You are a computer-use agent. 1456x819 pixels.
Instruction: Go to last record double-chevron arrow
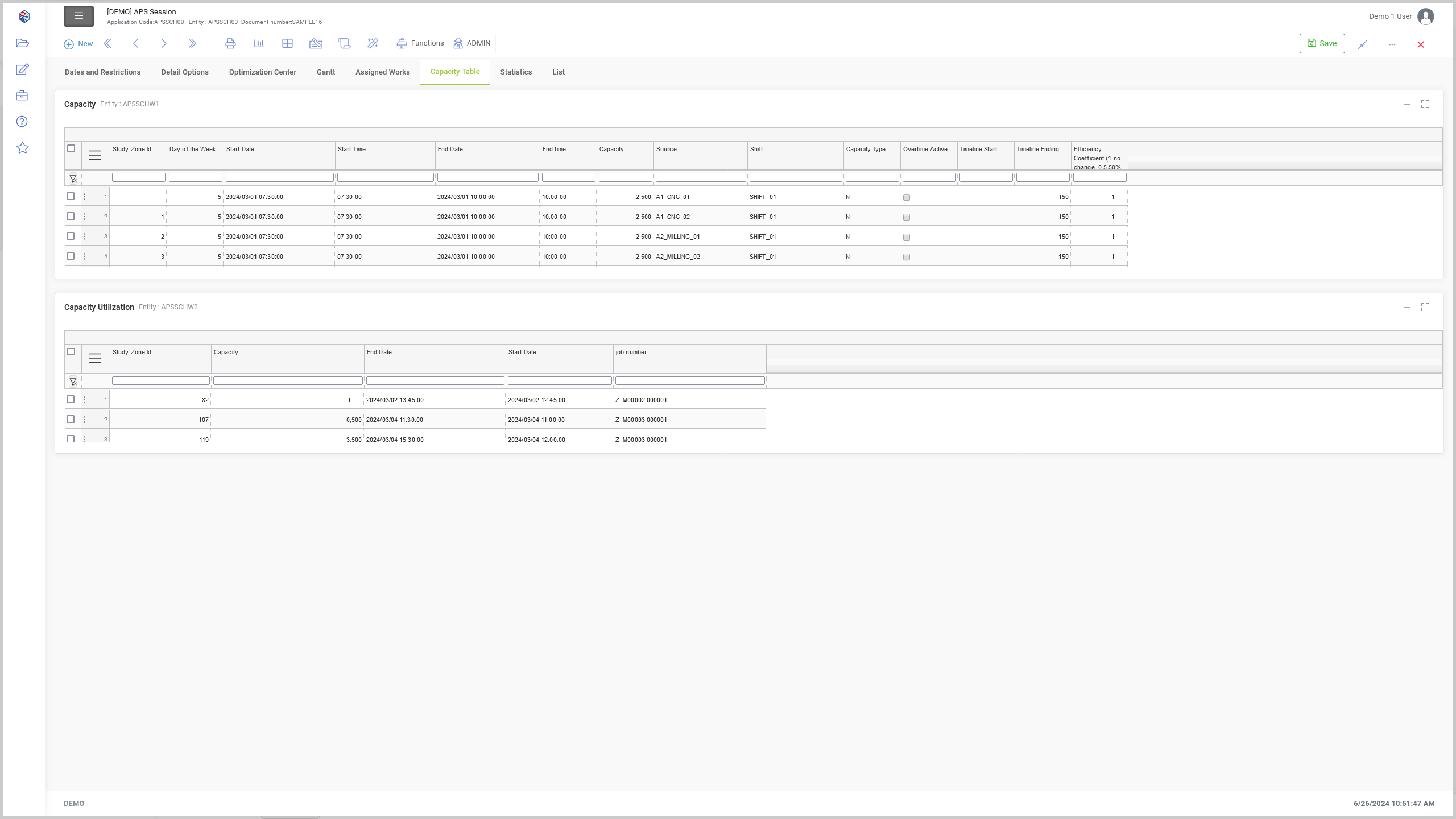[192, 44]
